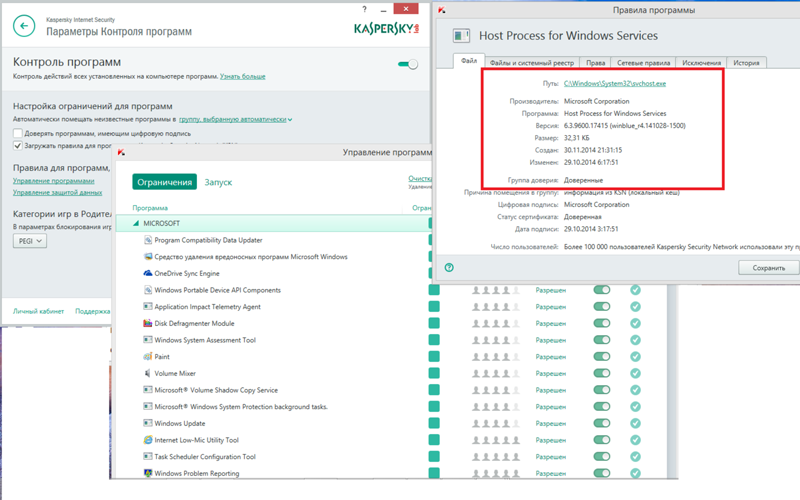Toggle switch for Windows Portable Device API row

tap(602, 290)
